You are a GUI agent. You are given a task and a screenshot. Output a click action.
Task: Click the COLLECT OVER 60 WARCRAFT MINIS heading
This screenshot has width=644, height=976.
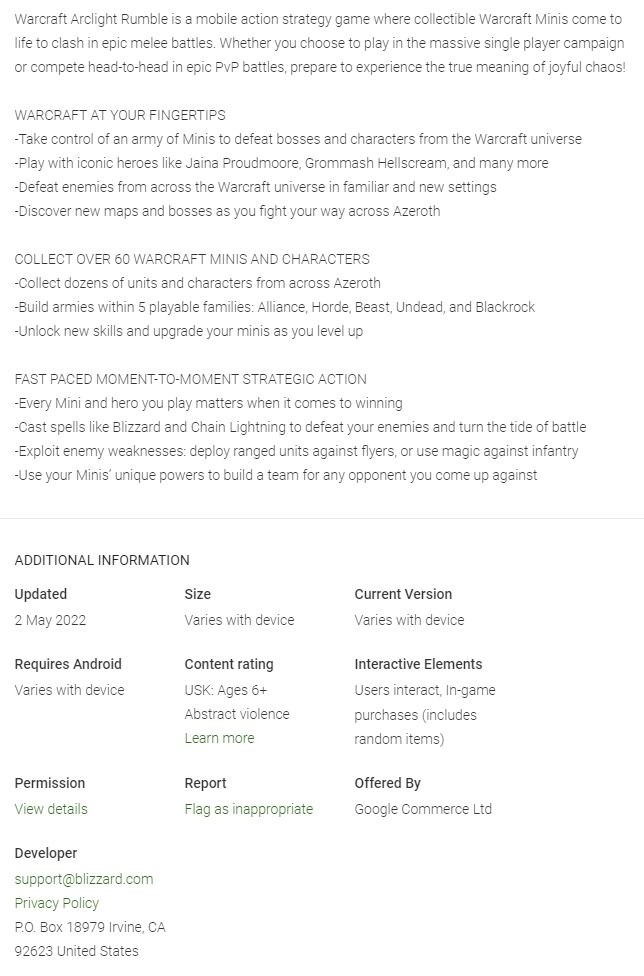tap(192, 259)
